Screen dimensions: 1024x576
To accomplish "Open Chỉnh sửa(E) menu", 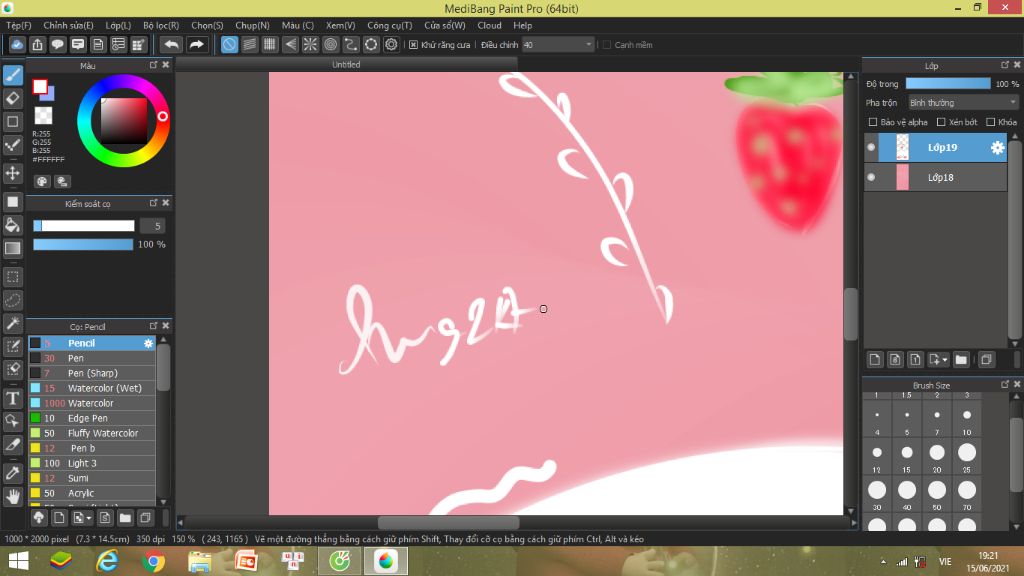I will (68, 25).
